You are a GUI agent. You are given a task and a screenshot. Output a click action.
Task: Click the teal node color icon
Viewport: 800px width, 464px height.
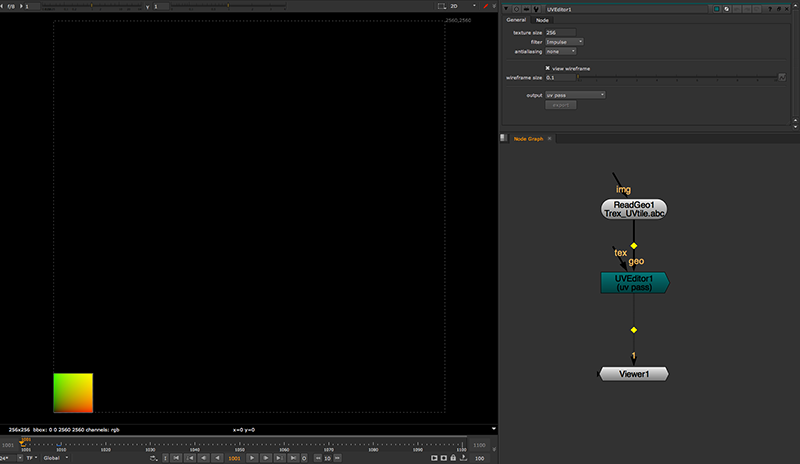[x=715, y=8]
